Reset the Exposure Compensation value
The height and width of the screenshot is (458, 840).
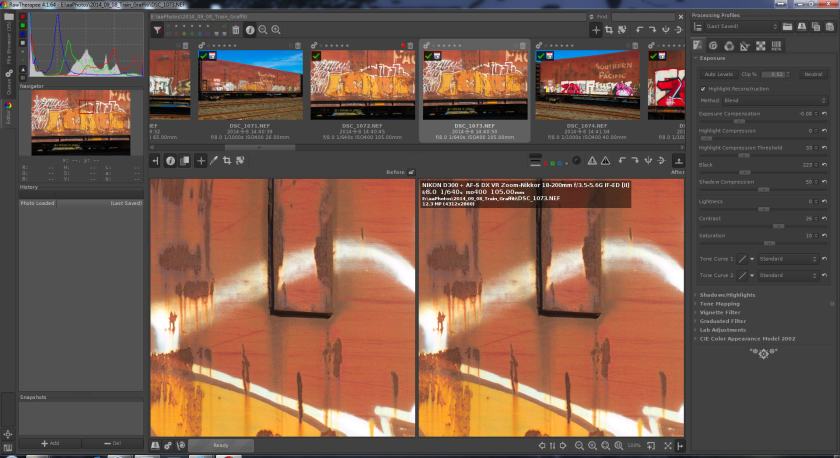coord(822,114)
